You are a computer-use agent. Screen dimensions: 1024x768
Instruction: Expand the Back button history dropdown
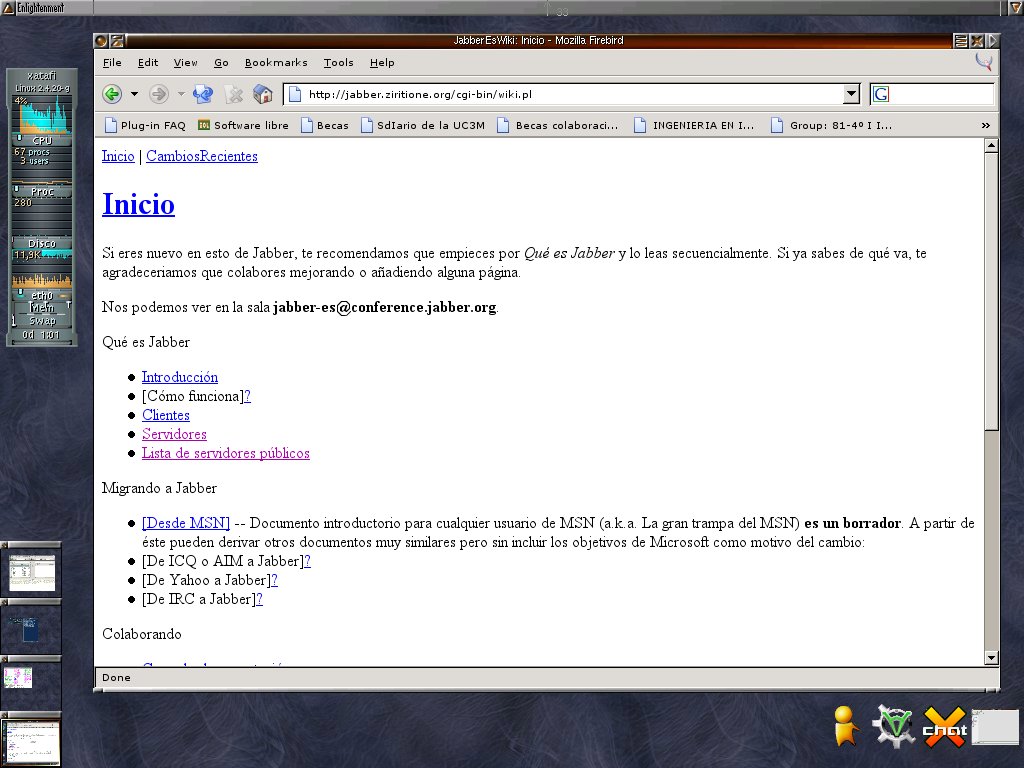134,95
